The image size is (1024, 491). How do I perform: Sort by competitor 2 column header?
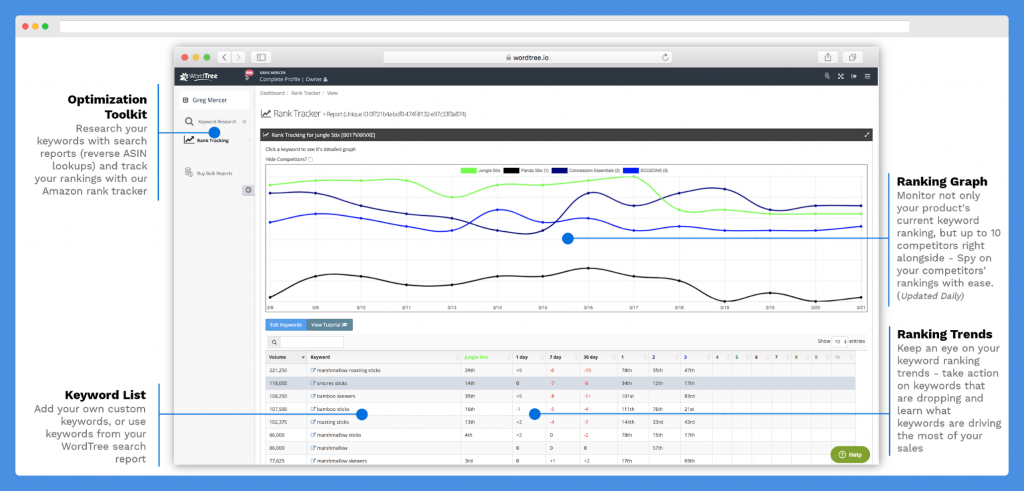pos(665,358)
